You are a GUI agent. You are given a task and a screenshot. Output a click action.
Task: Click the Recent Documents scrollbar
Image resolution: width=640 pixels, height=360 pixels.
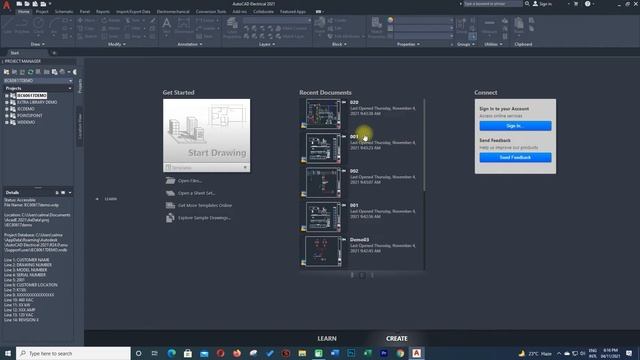coord(424,145)
